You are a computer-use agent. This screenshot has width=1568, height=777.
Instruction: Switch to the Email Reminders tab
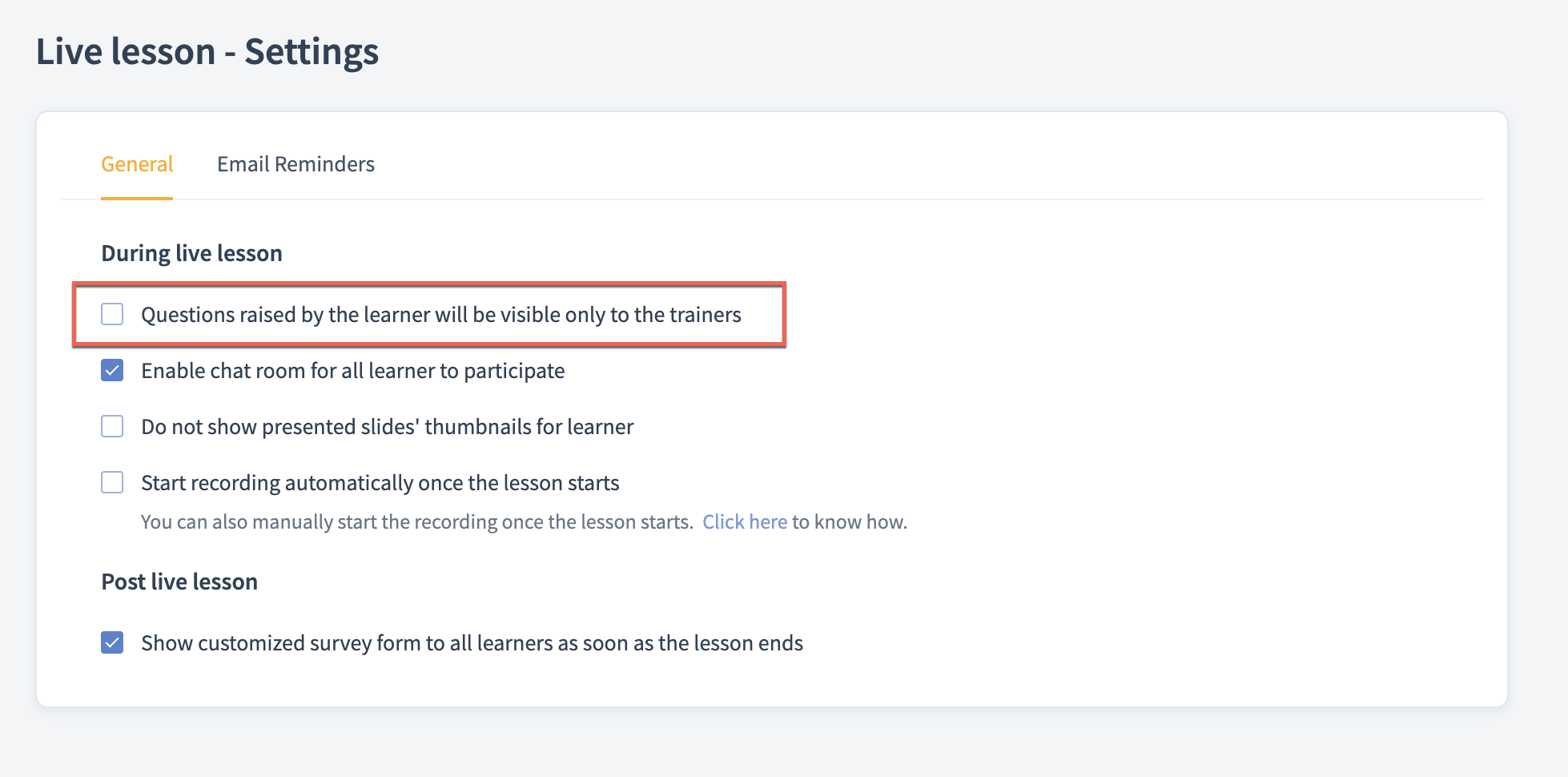296,164
